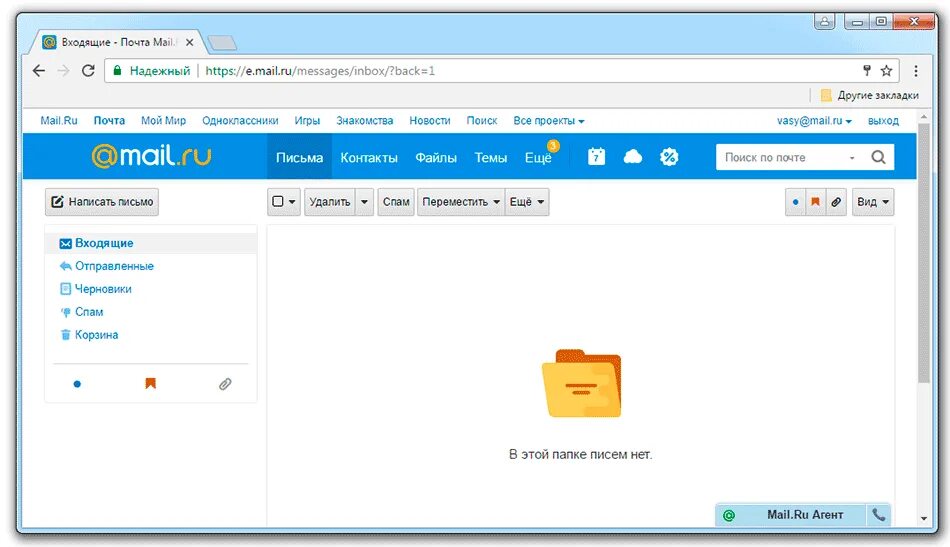Switch to the Письма tab

tap(299, 157)
